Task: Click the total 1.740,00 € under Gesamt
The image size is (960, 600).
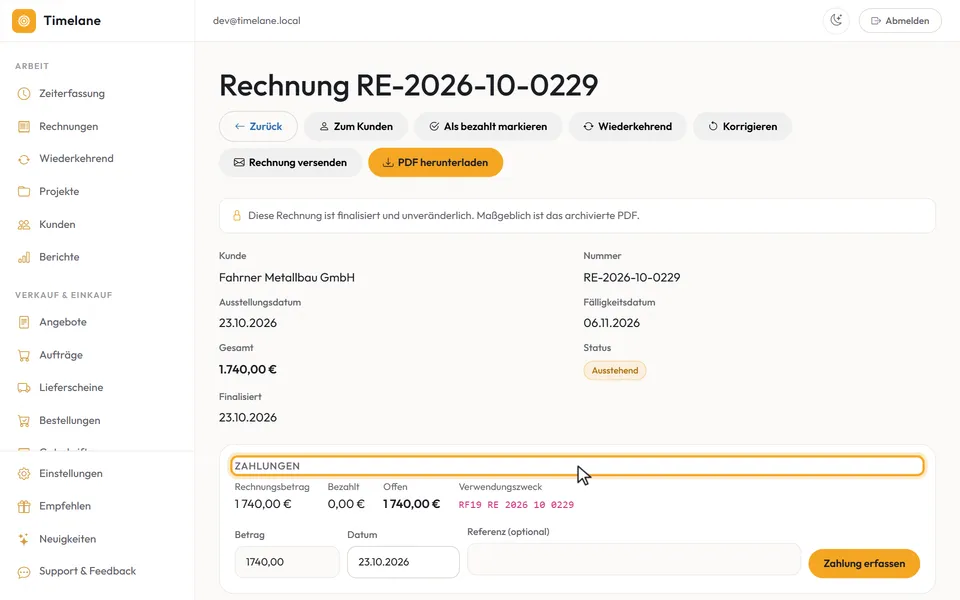Action: coord(247,370)
